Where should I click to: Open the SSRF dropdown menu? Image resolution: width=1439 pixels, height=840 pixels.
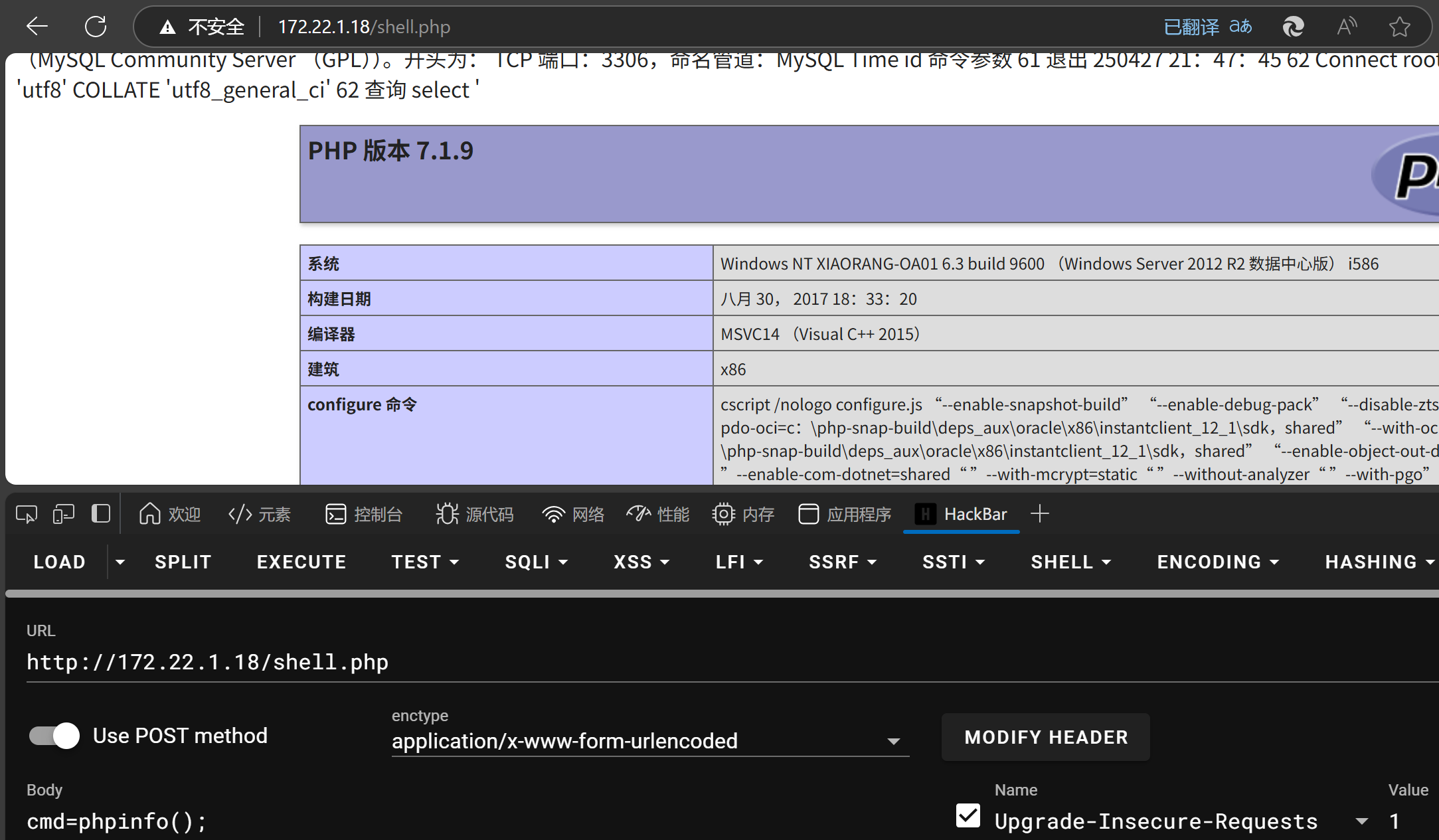coord(843,562)
